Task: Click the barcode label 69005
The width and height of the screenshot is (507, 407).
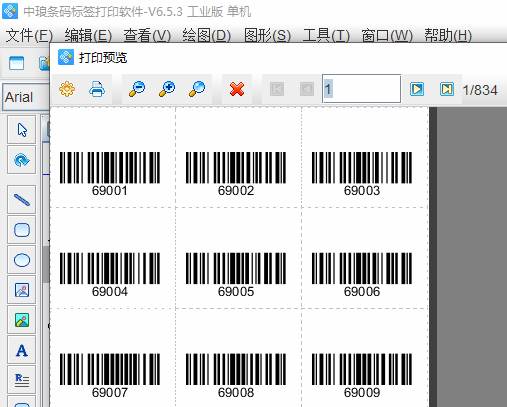Action: coord(236,275)
